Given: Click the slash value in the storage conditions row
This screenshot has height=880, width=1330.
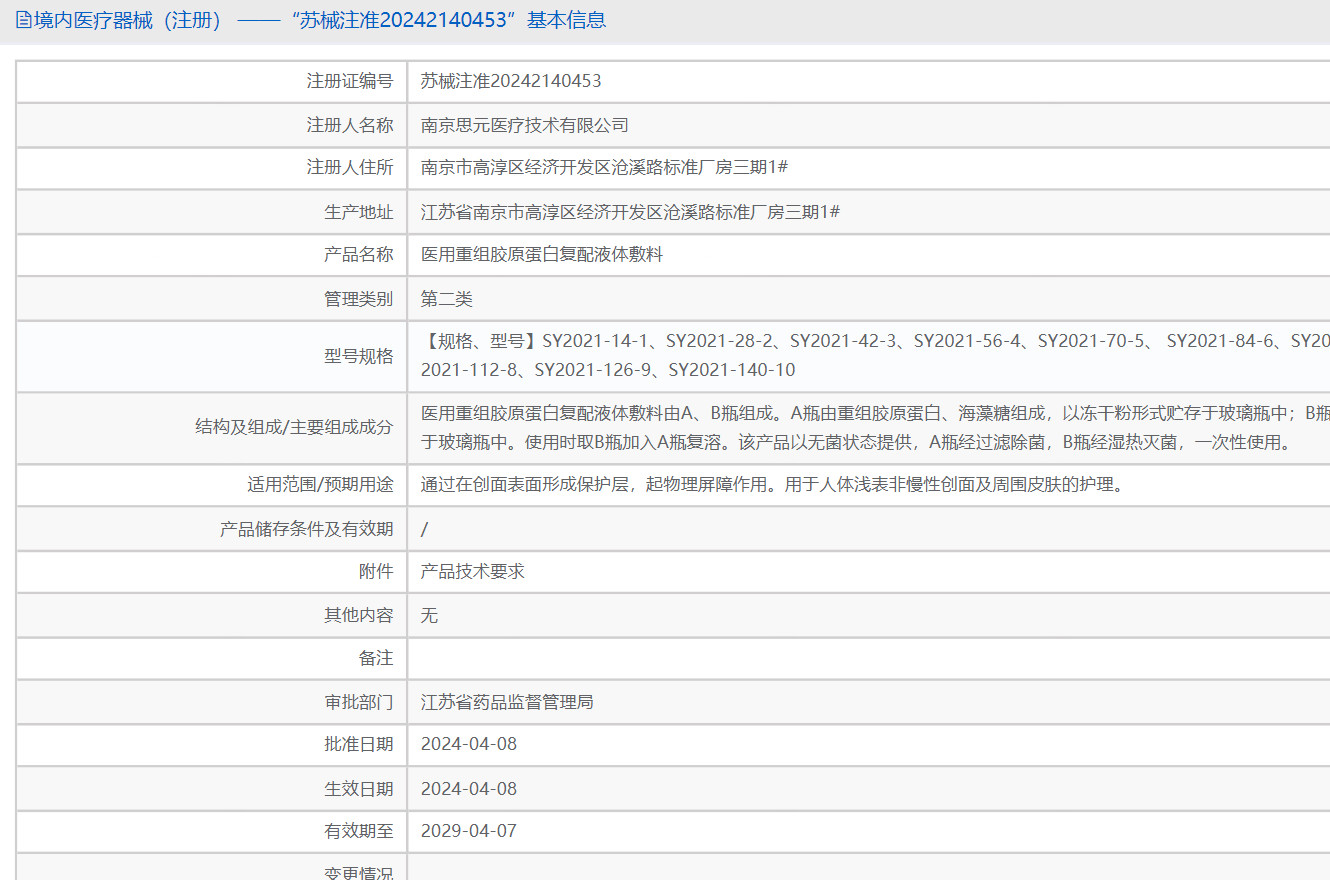Looking at the screenshot, I should click(x=425, y=529).
